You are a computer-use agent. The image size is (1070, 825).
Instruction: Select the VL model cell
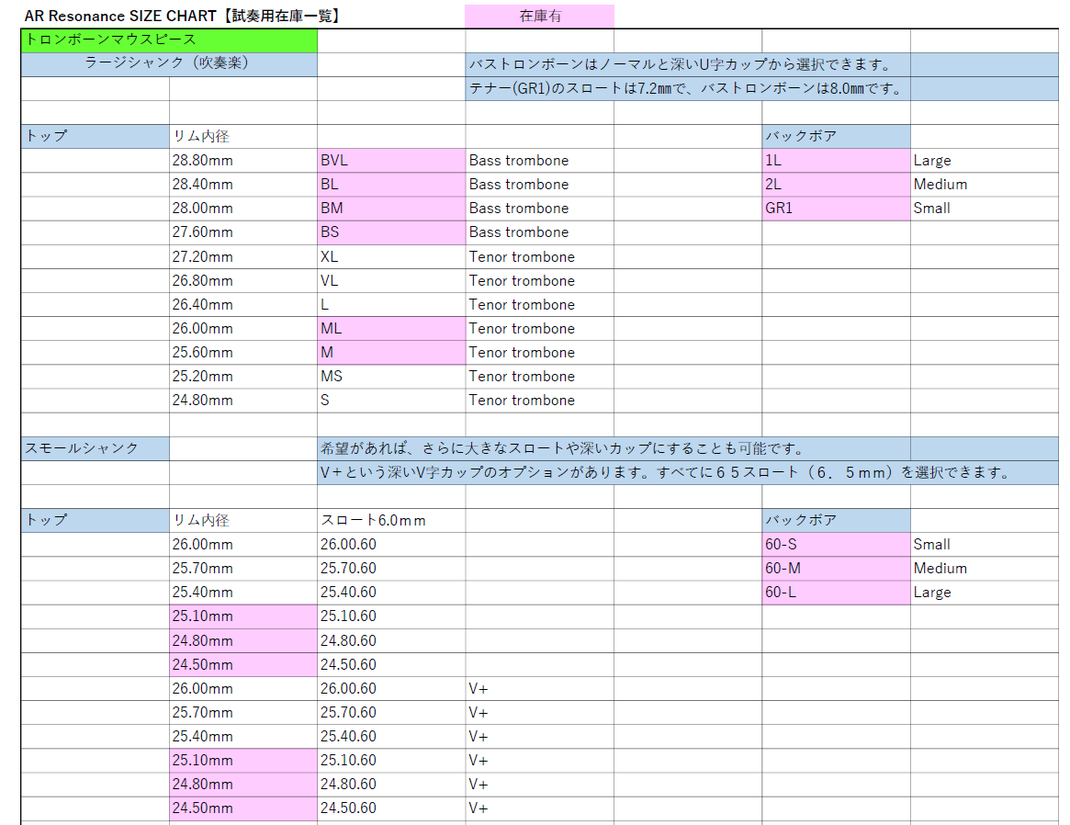point(392,280)
